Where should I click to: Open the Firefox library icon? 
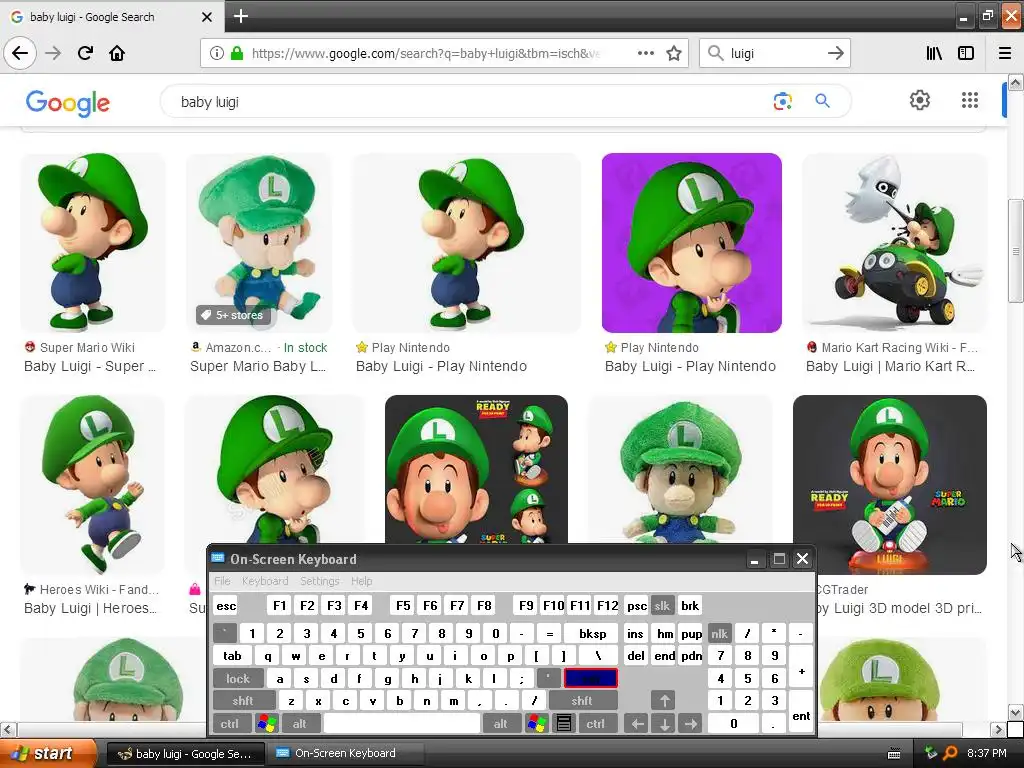934,53
